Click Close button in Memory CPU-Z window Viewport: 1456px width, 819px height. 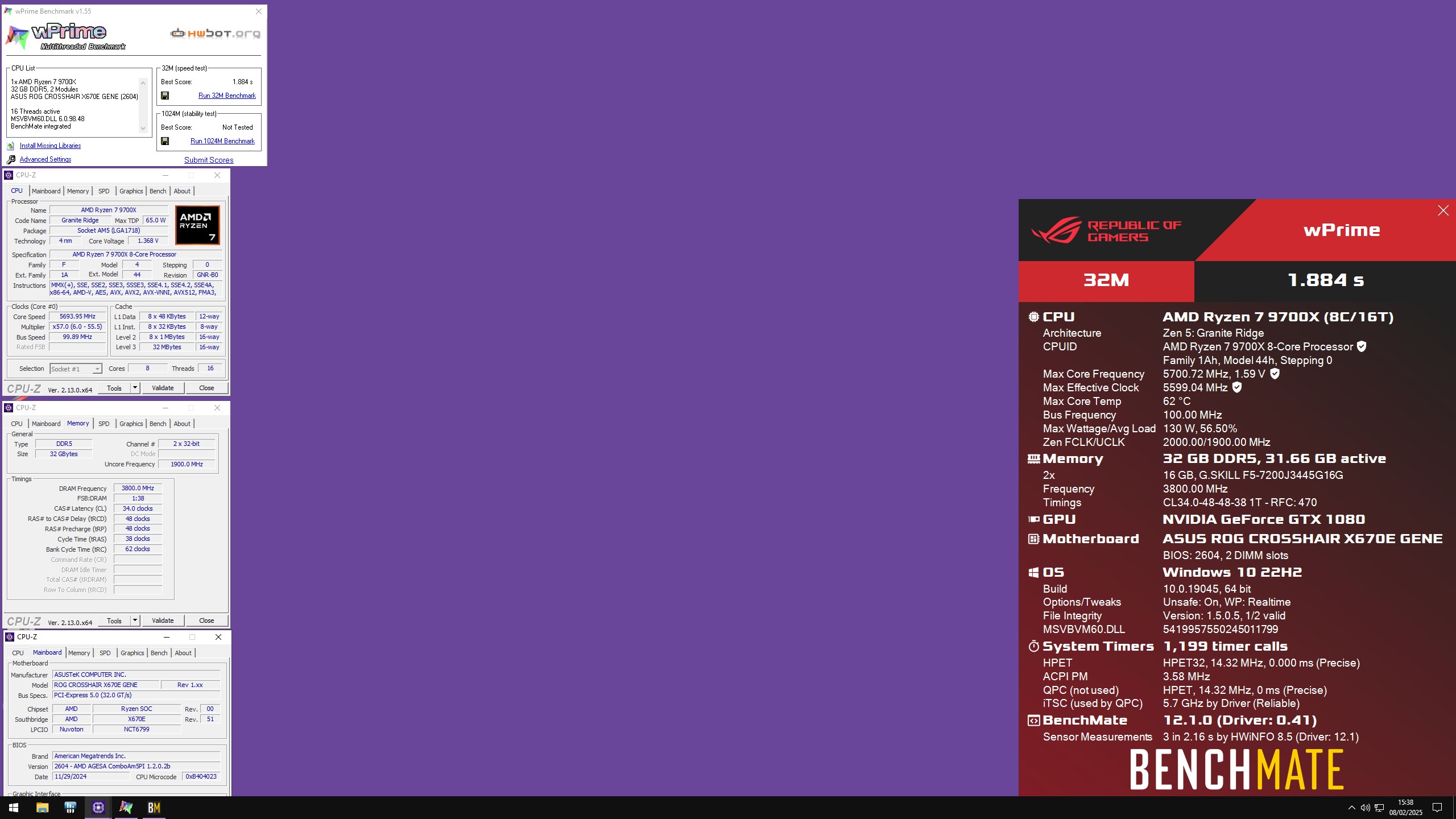tap(206, 621)
